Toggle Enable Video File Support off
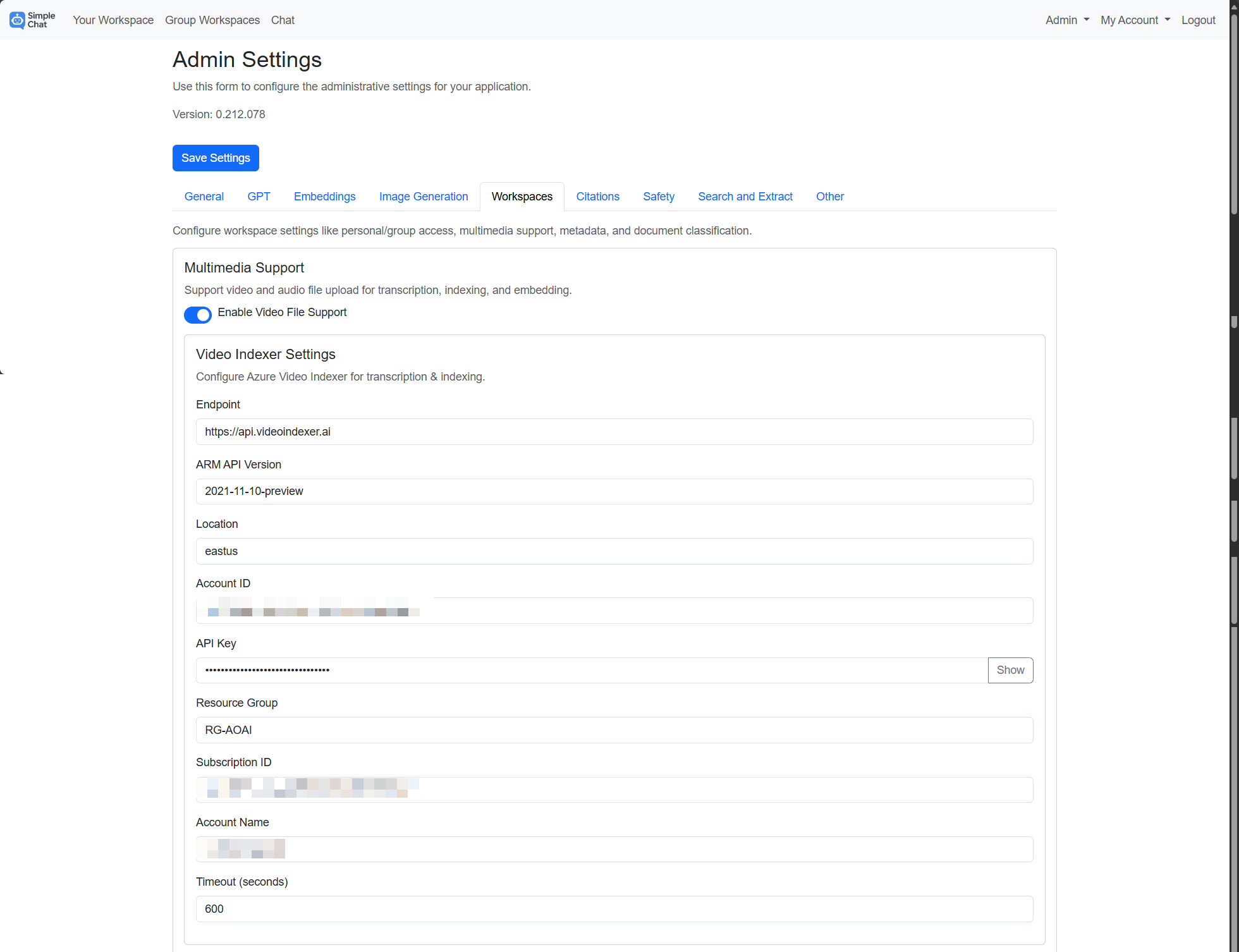The width and height of the screenshot is (1239, 952). (x=198, y=315)
